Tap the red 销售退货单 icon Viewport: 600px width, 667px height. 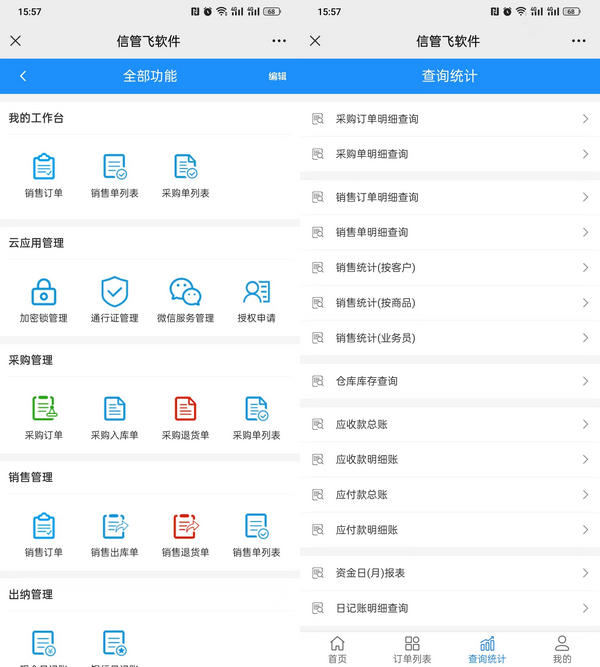coord(185,526)
